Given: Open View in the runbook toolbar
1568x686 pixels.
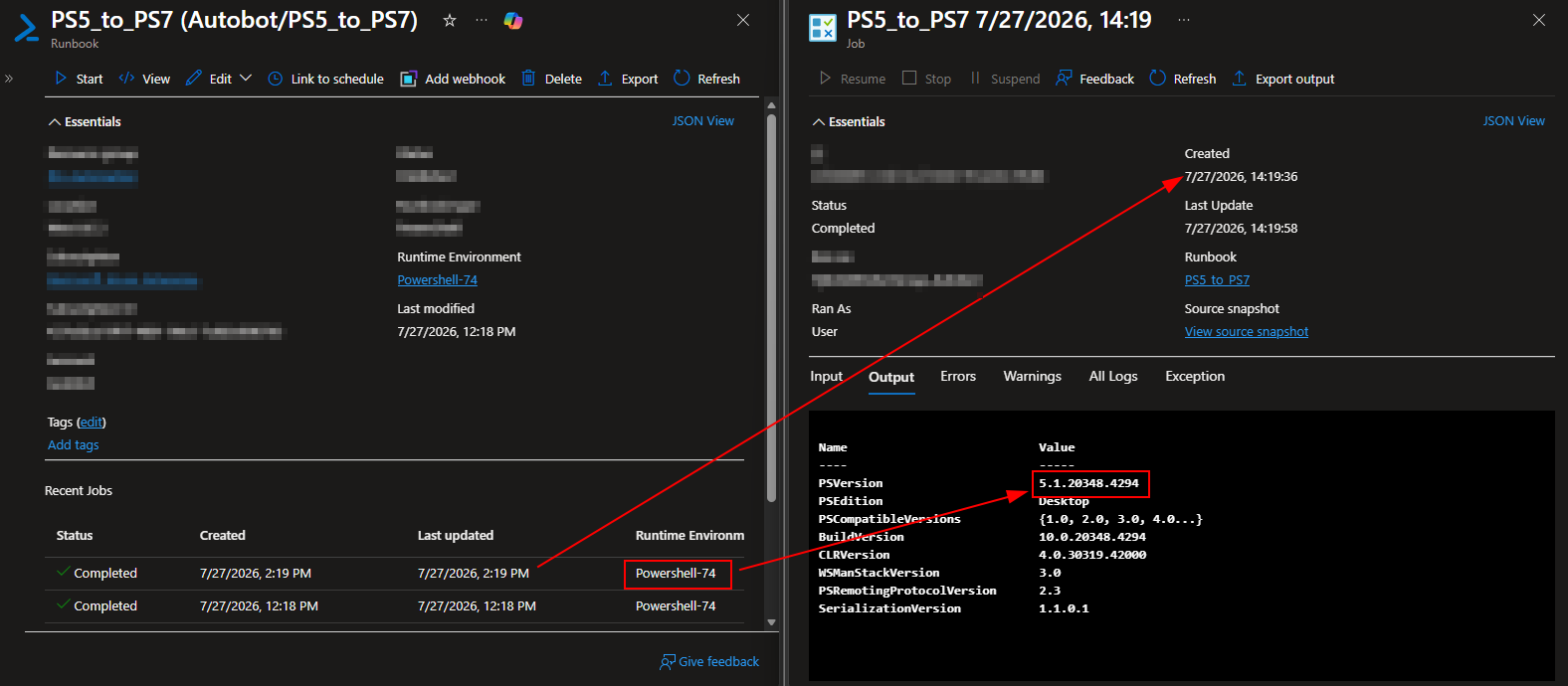Looking at the screenshot, I should point(144,79).
